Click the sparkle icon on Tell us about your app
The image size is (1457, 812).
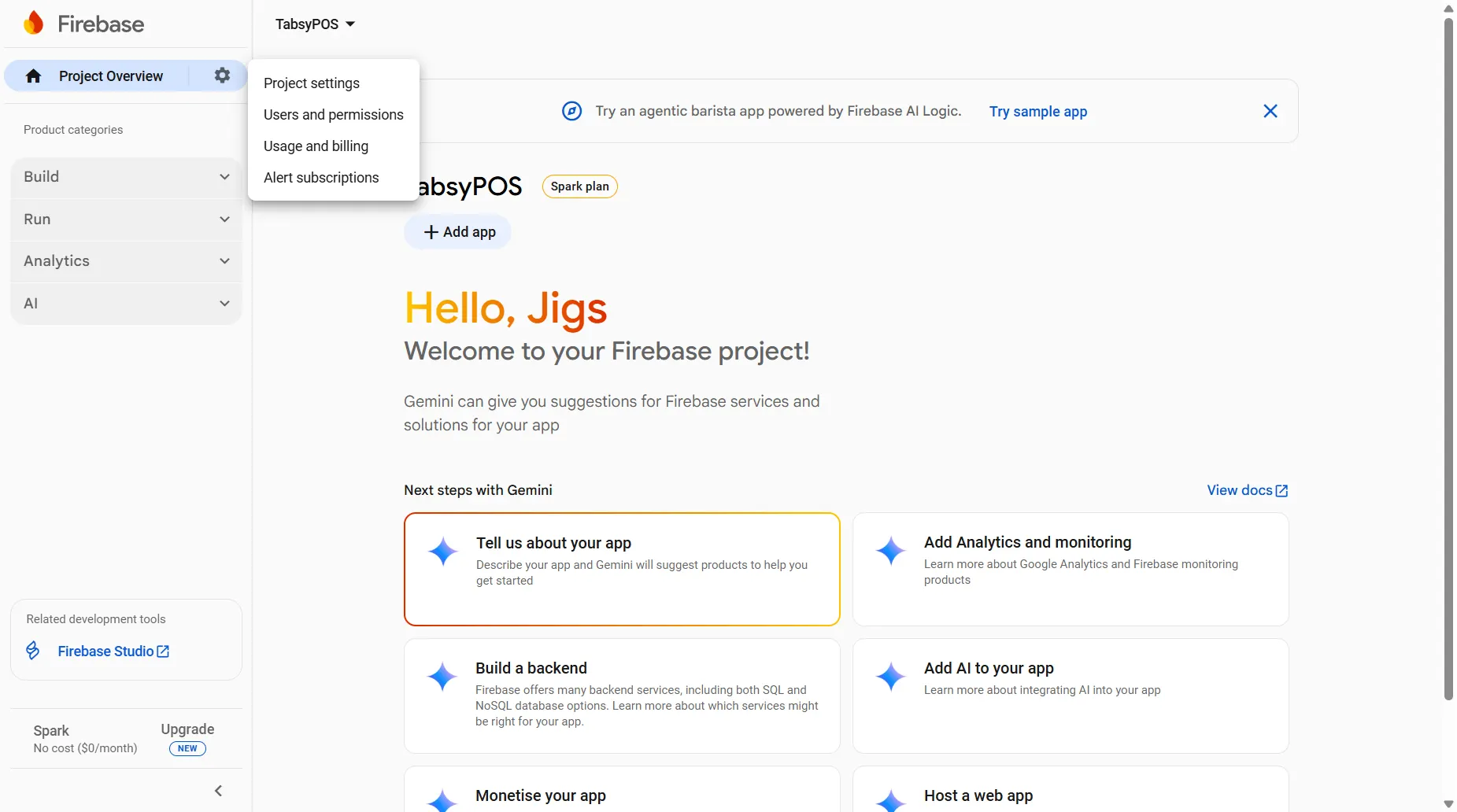click(x=442, y=552)
